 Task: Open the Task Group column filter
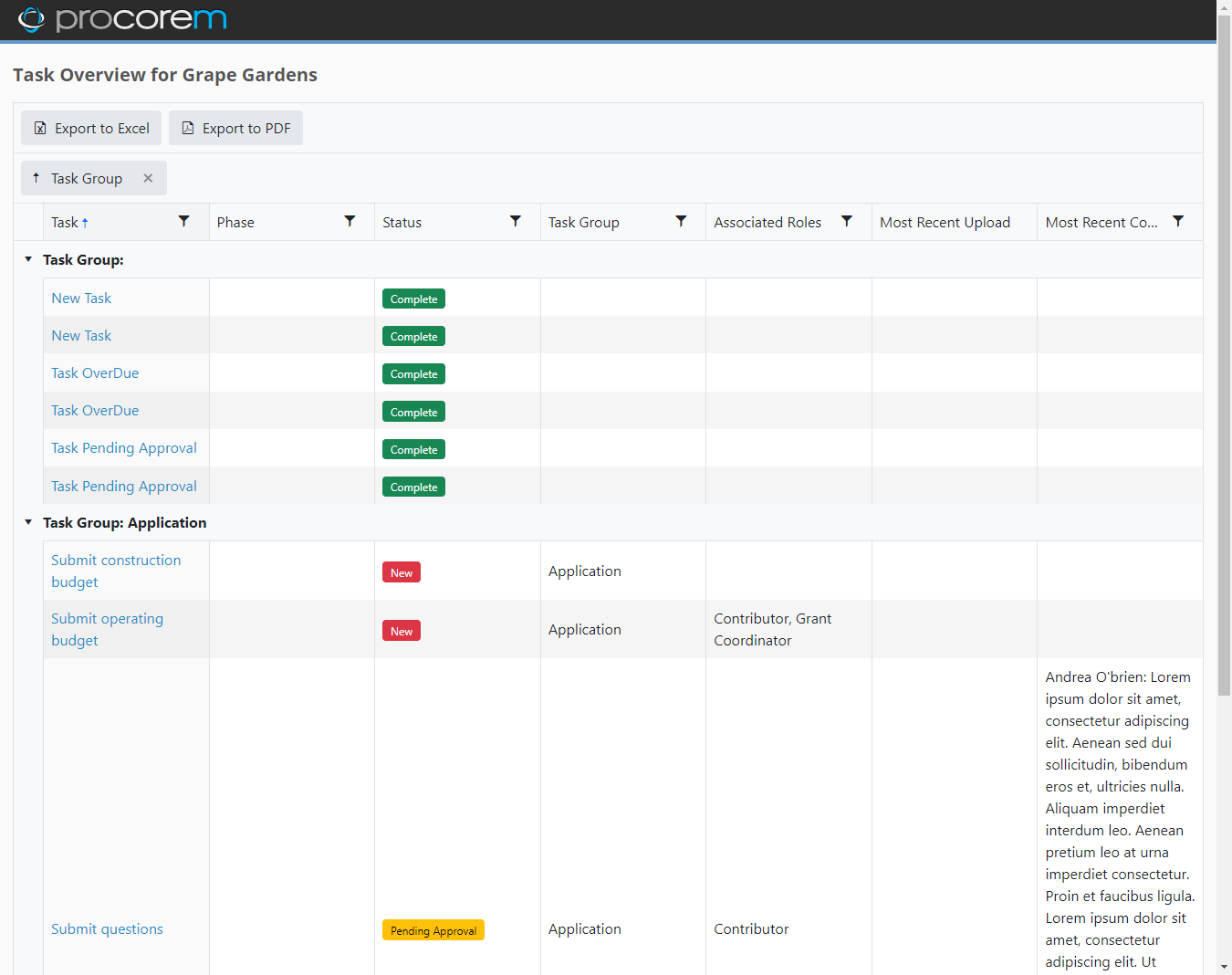pyautogui.click(x=681, y=222)
